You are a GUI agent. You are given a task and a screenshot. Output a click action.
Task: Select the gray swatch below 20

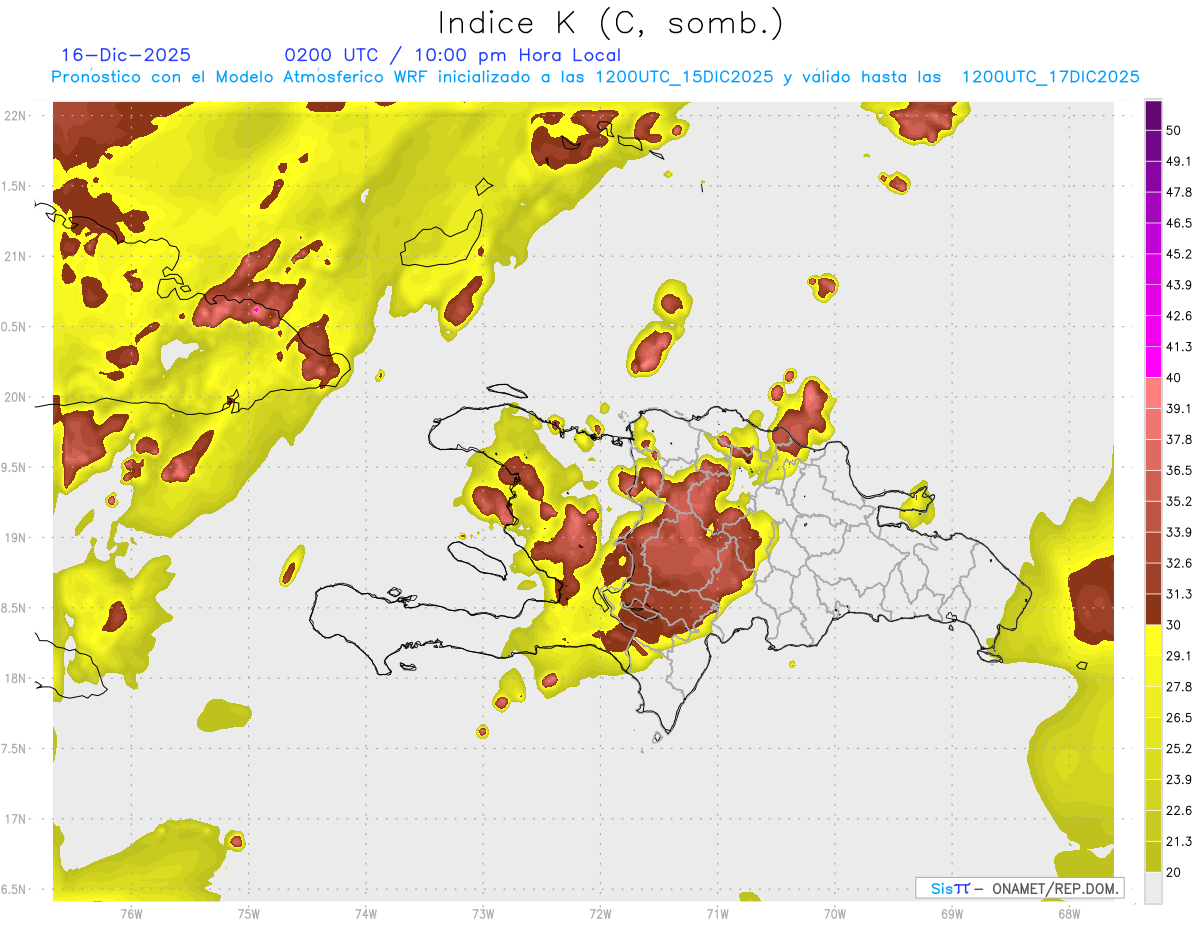coord(1154,888)
